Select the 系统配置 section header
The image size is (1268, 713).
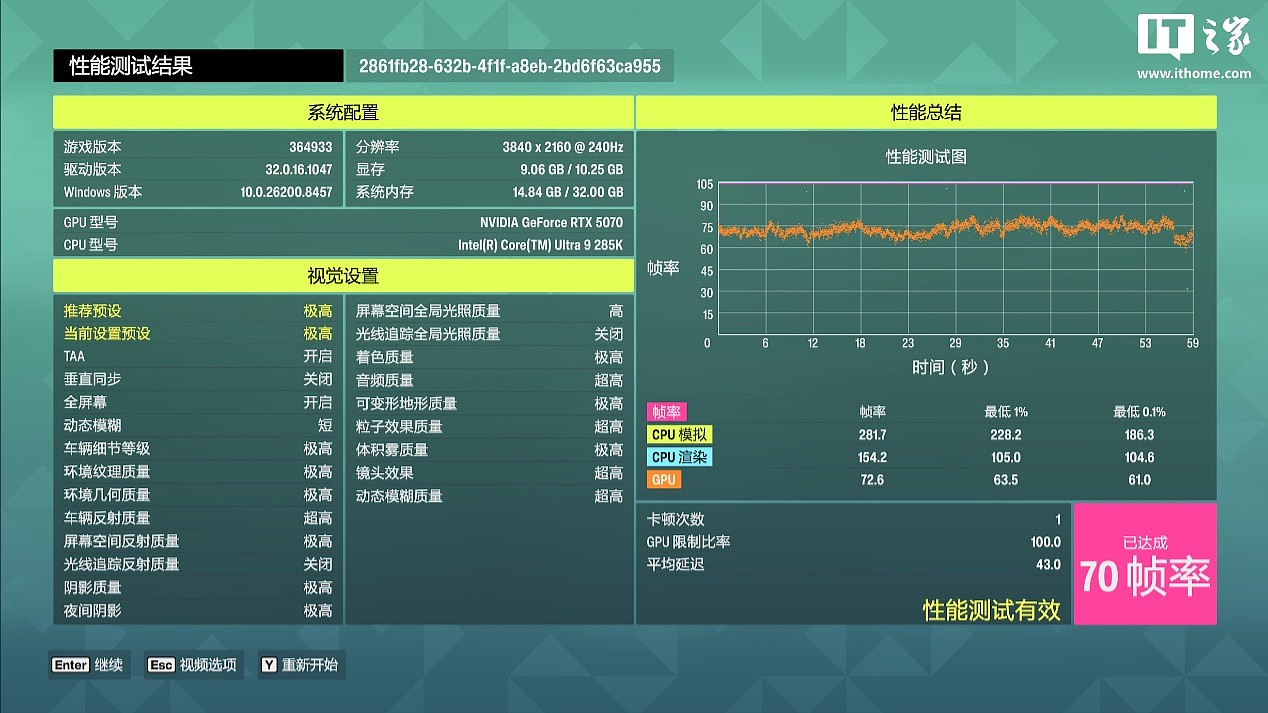[343, 113]
